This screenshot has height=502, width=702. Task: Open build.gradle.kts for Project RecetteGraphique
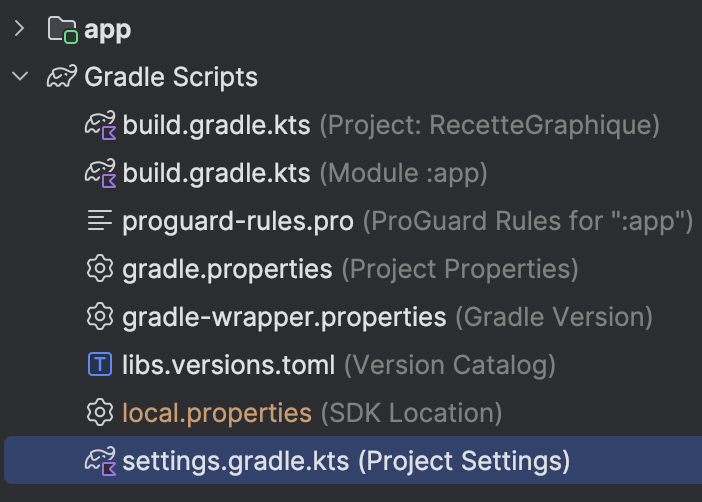[x=216, y=125]
